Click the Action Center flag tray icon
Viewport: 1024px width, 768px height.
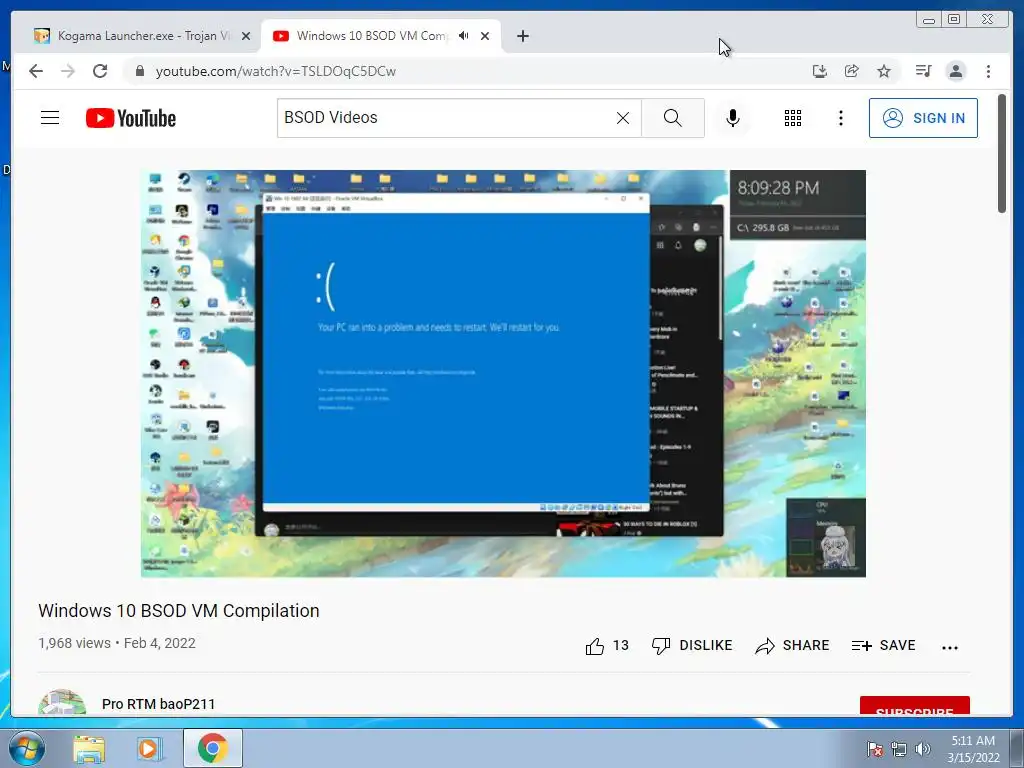(874, 749)
